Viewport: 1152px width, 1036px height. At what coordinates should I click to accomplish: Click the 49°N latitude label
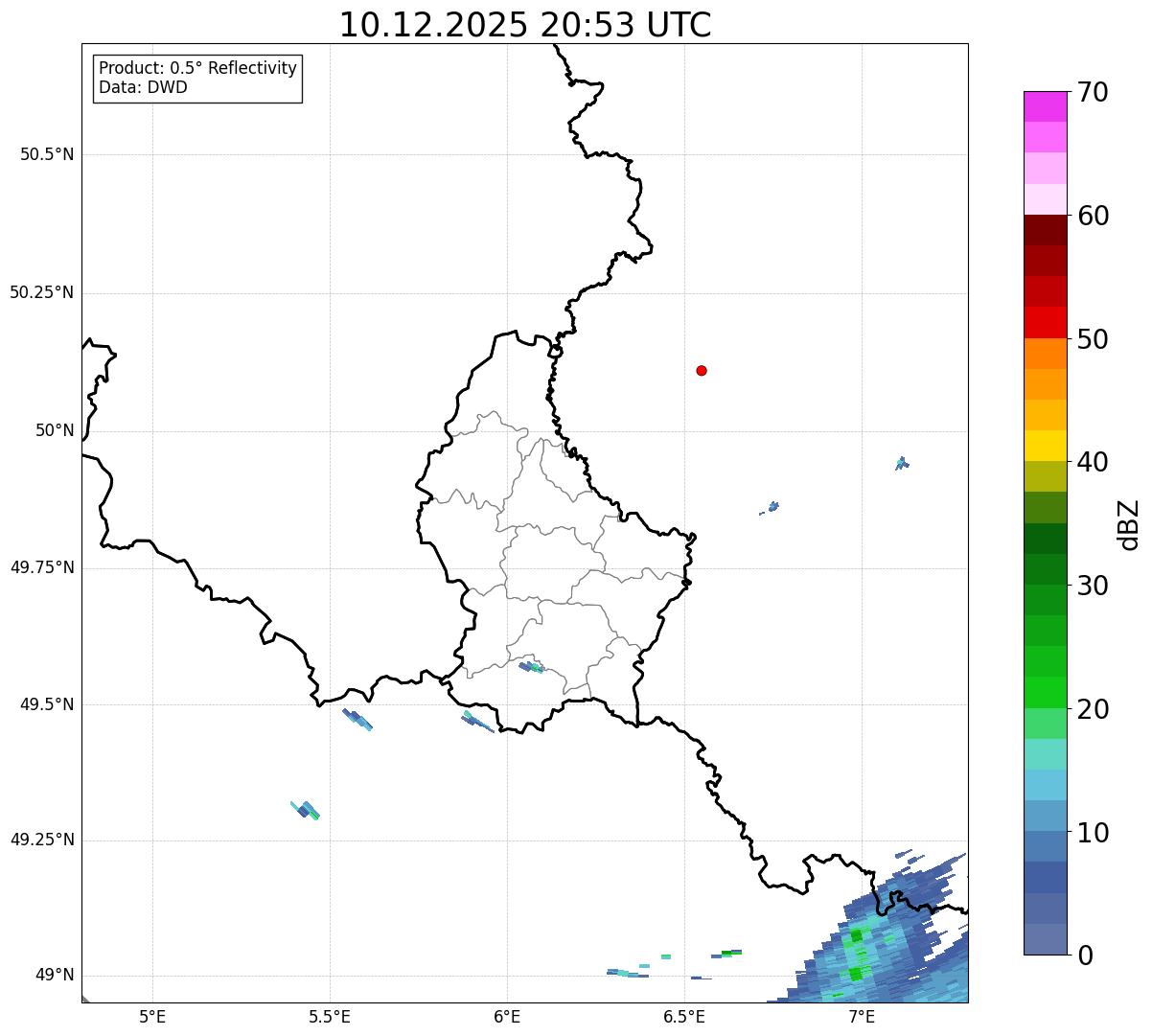[55, 975]
